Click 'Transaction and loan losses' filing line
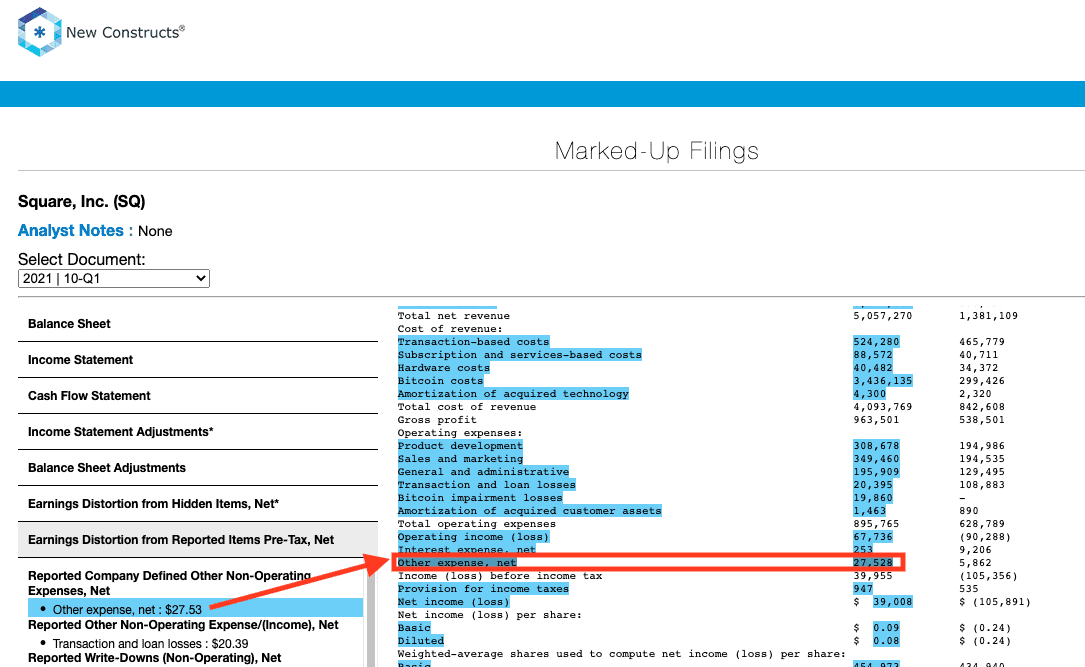The height and width of the screenshot is (667, 1085). (486, 485)
